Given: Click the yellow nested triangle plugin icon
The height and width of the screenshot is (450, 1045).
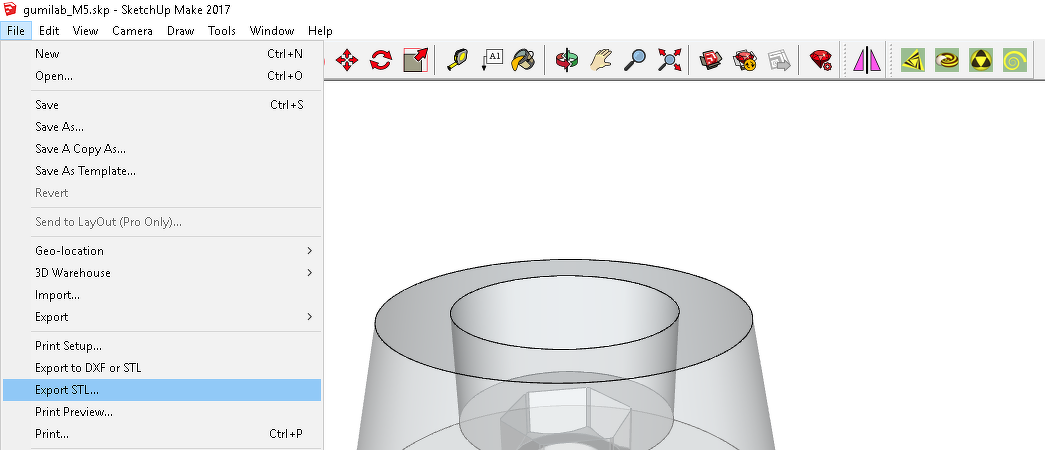Looking at the screenshot, I should click(912, 60).
